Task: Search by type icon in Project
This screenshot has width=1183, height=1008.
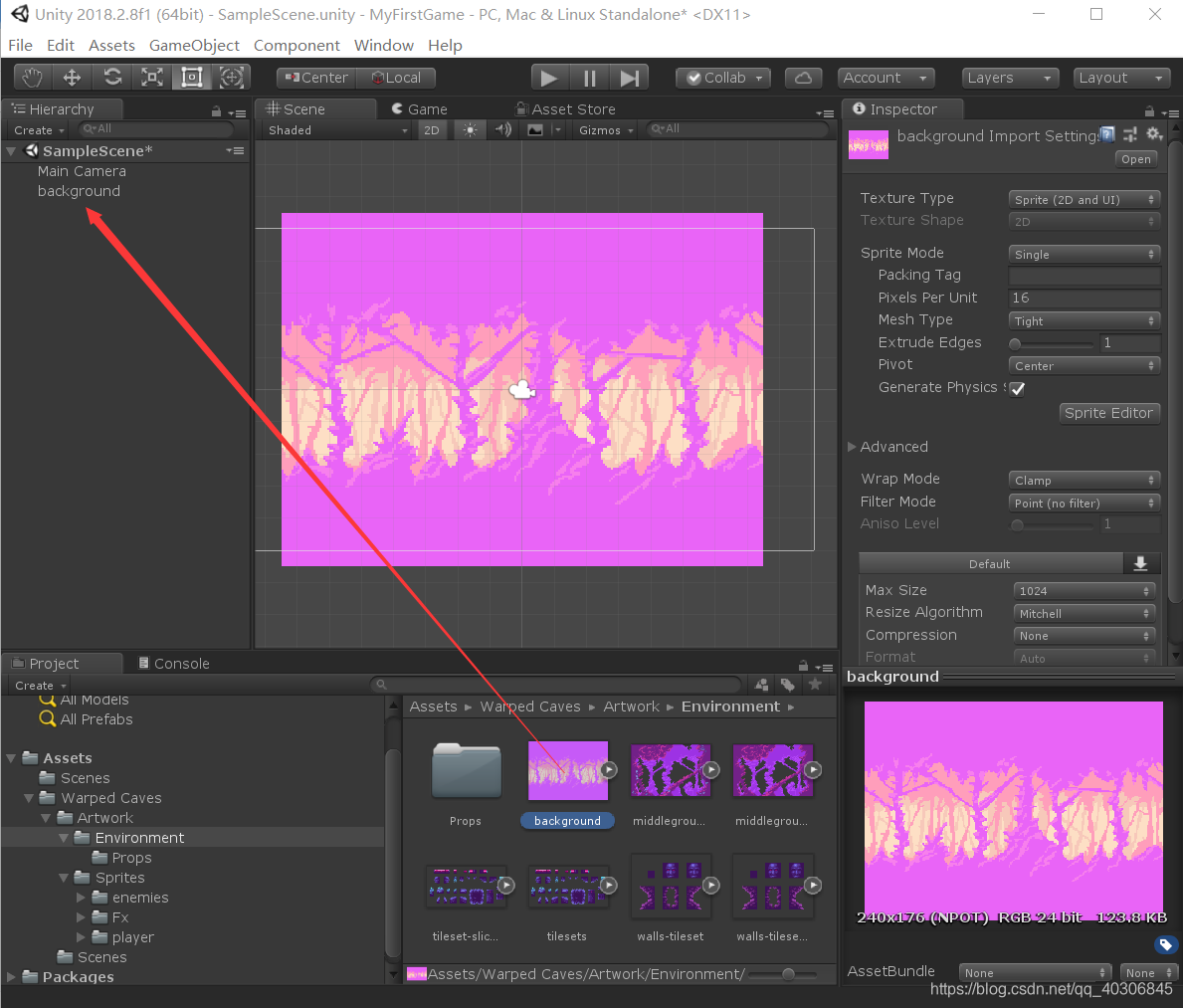Action: [762, 685]
